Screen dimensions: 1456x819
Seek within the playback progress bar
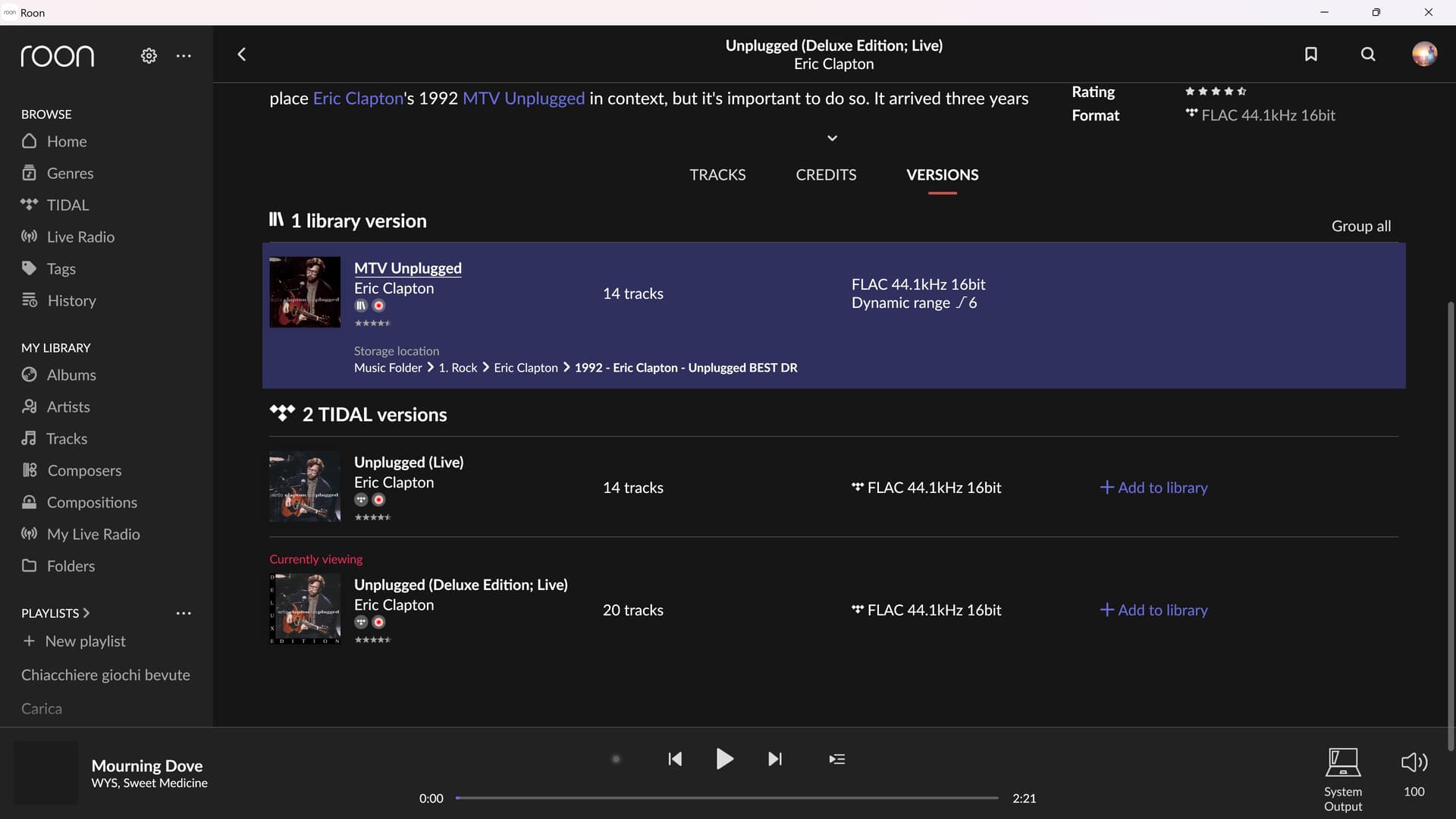tap(726, 798)
